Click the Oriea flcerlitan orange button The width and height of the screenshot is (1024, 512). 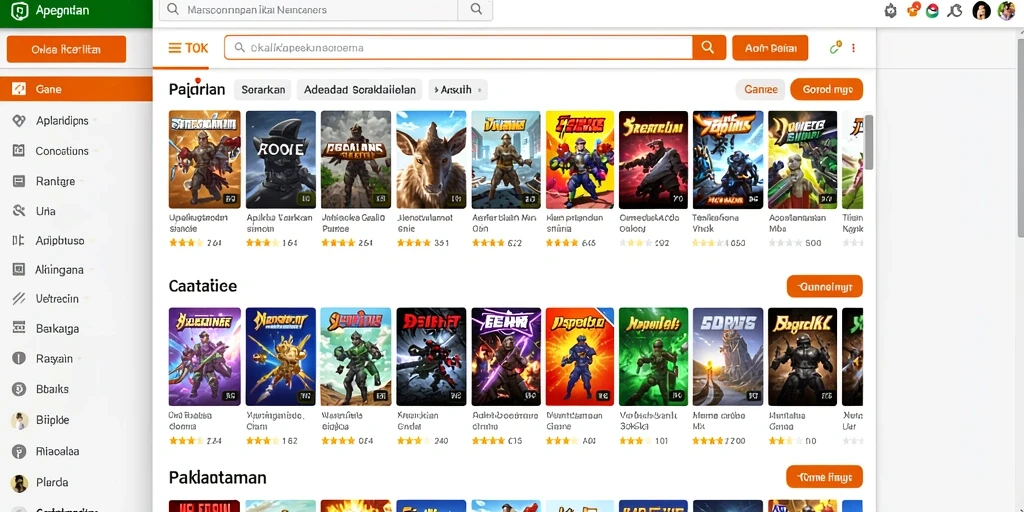(x=66, y=50)
